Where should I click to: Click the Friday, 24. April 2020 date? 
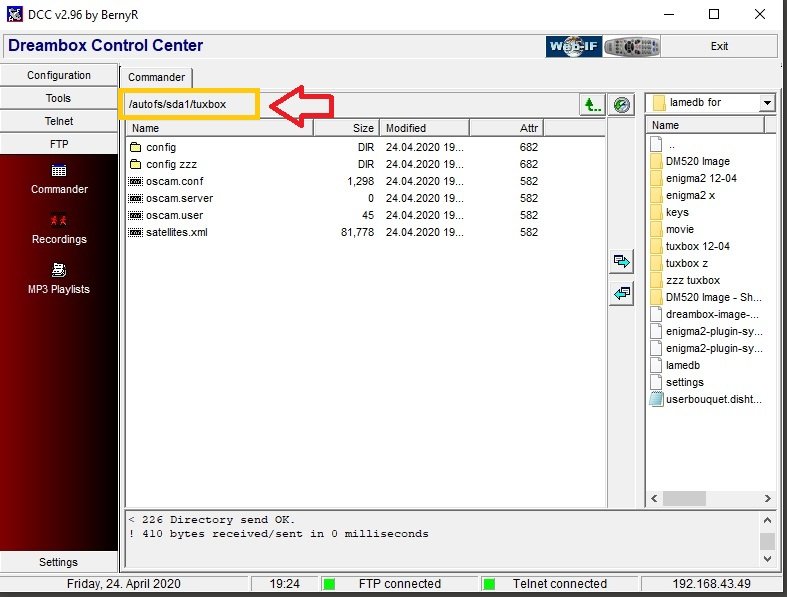tap(123, 584)
